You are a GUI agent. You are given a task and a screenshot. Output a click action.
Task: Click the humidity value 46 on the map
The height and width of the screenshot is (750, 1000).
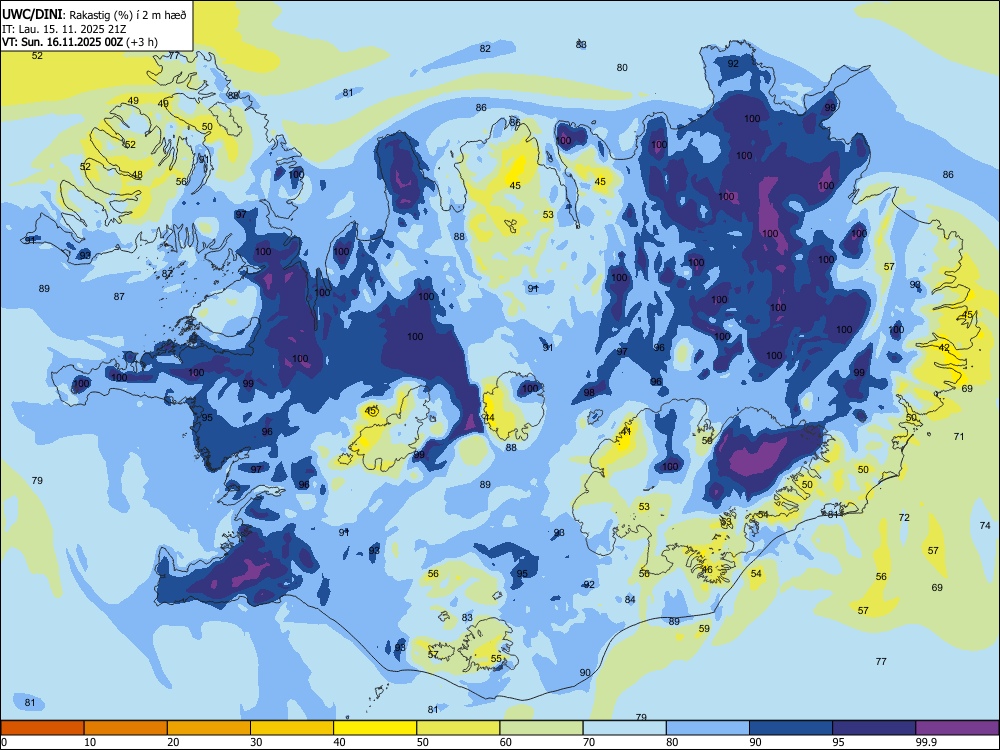tap(707, 570)
